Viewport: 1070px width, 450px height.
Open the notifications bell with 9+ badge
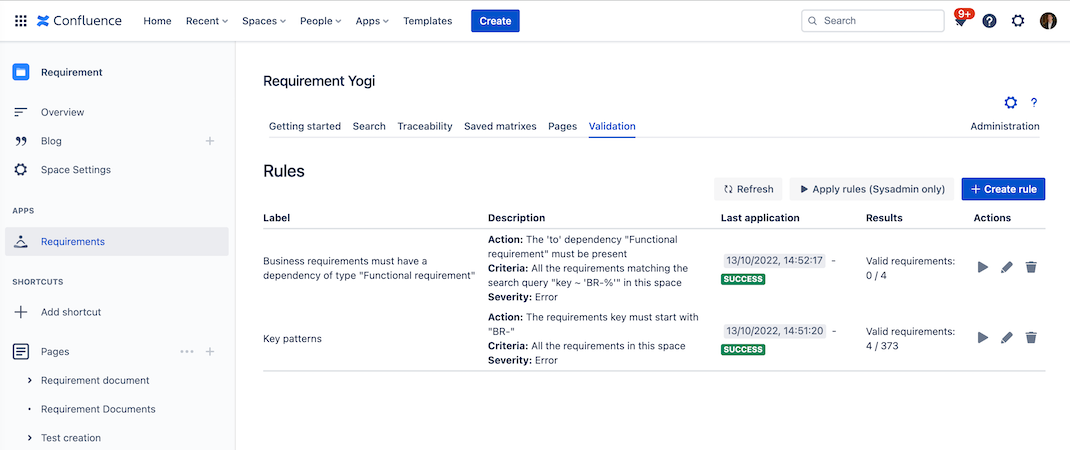click(961, 20)
